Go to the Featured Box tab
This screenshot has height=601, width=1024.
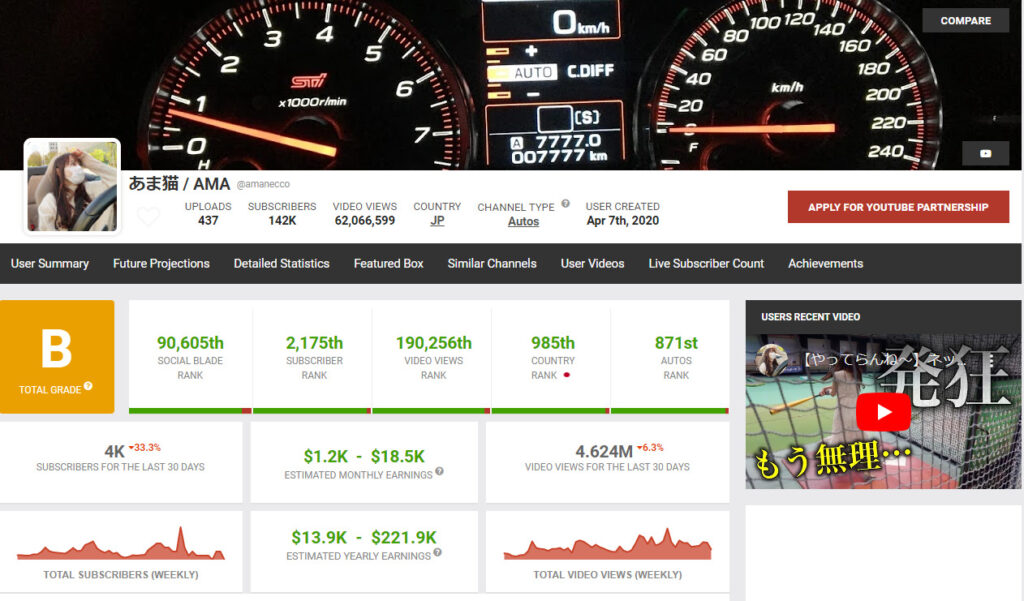[389, 263]
